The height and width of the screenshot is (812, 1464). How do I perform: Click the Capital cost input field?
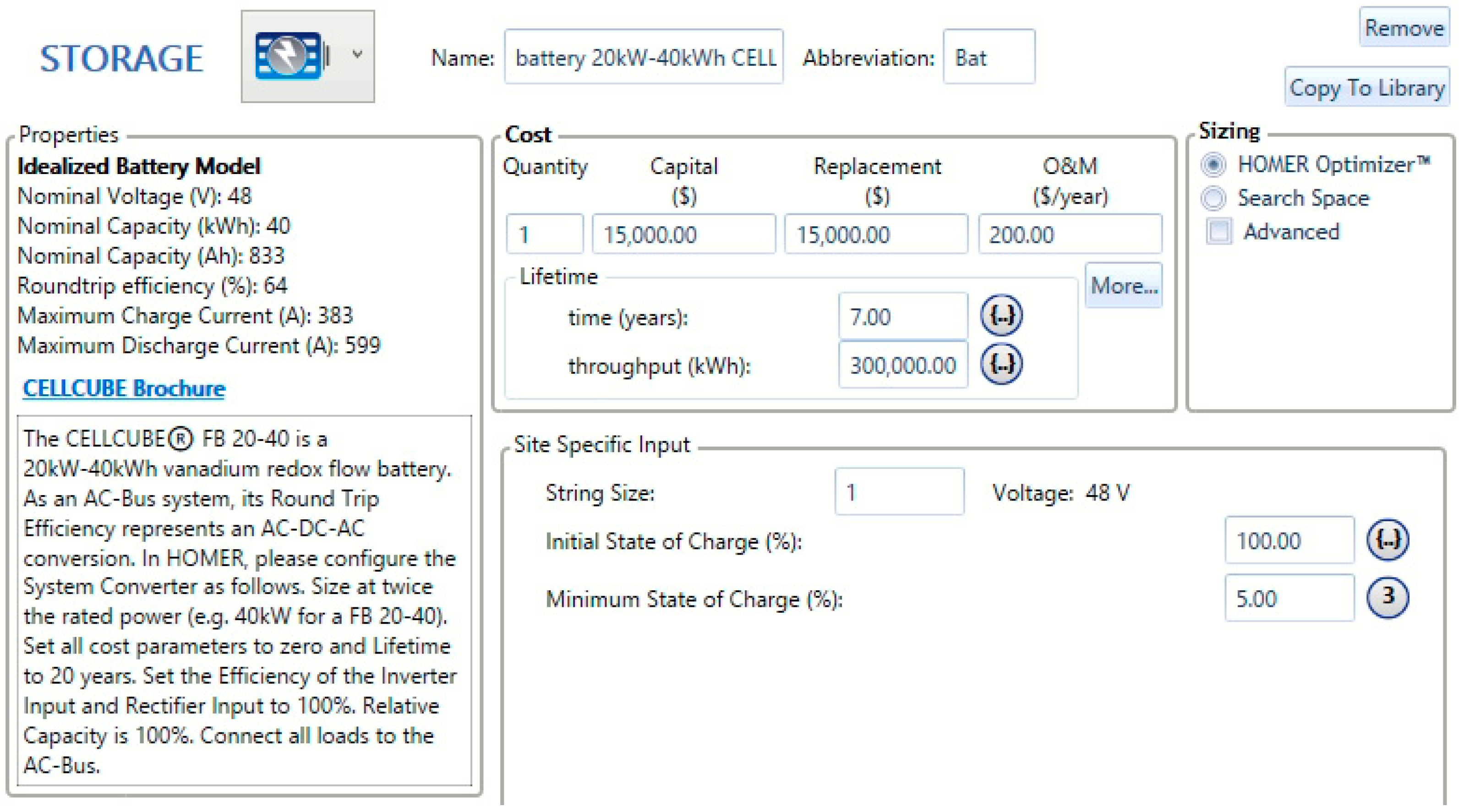tap(683, 234)
